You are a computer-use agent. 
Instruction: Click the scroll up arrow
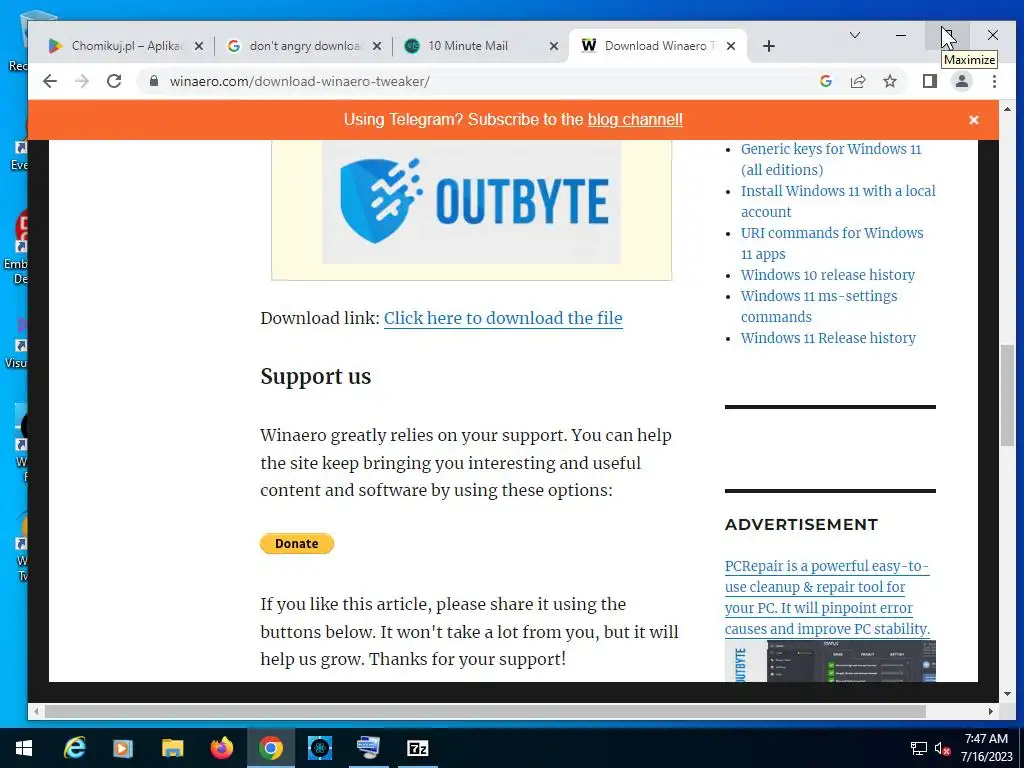[x=1006, y=108]
